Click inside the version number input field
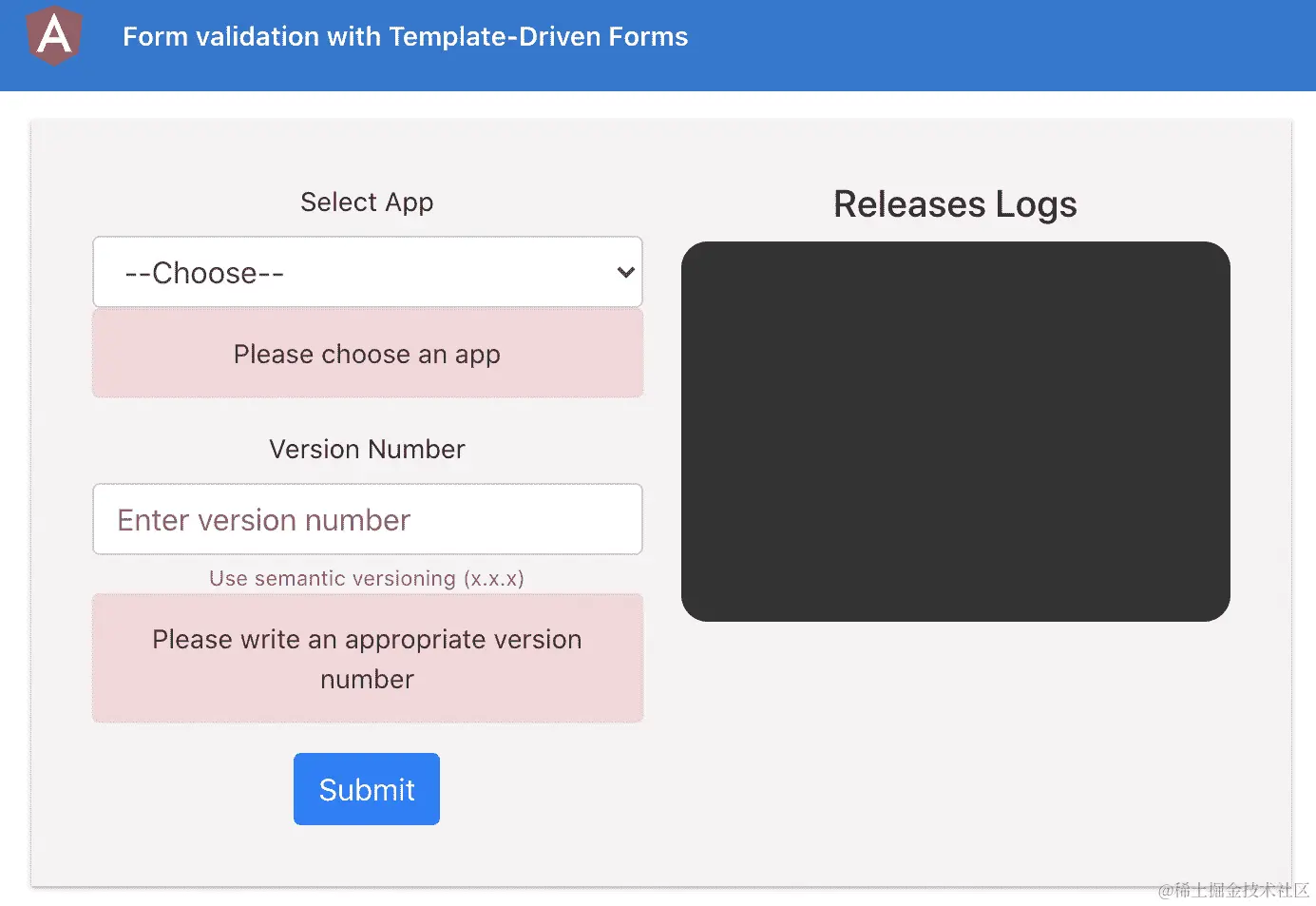1316x906 pixels. [368, 519]
